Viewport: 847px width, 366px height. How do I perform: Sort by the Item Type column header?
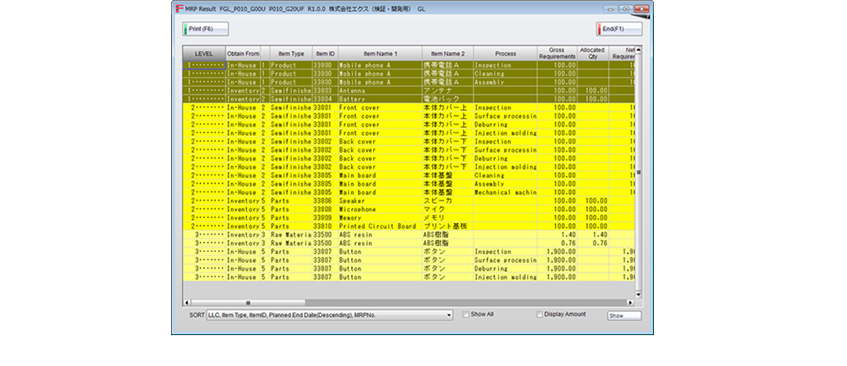coord(291,53)
